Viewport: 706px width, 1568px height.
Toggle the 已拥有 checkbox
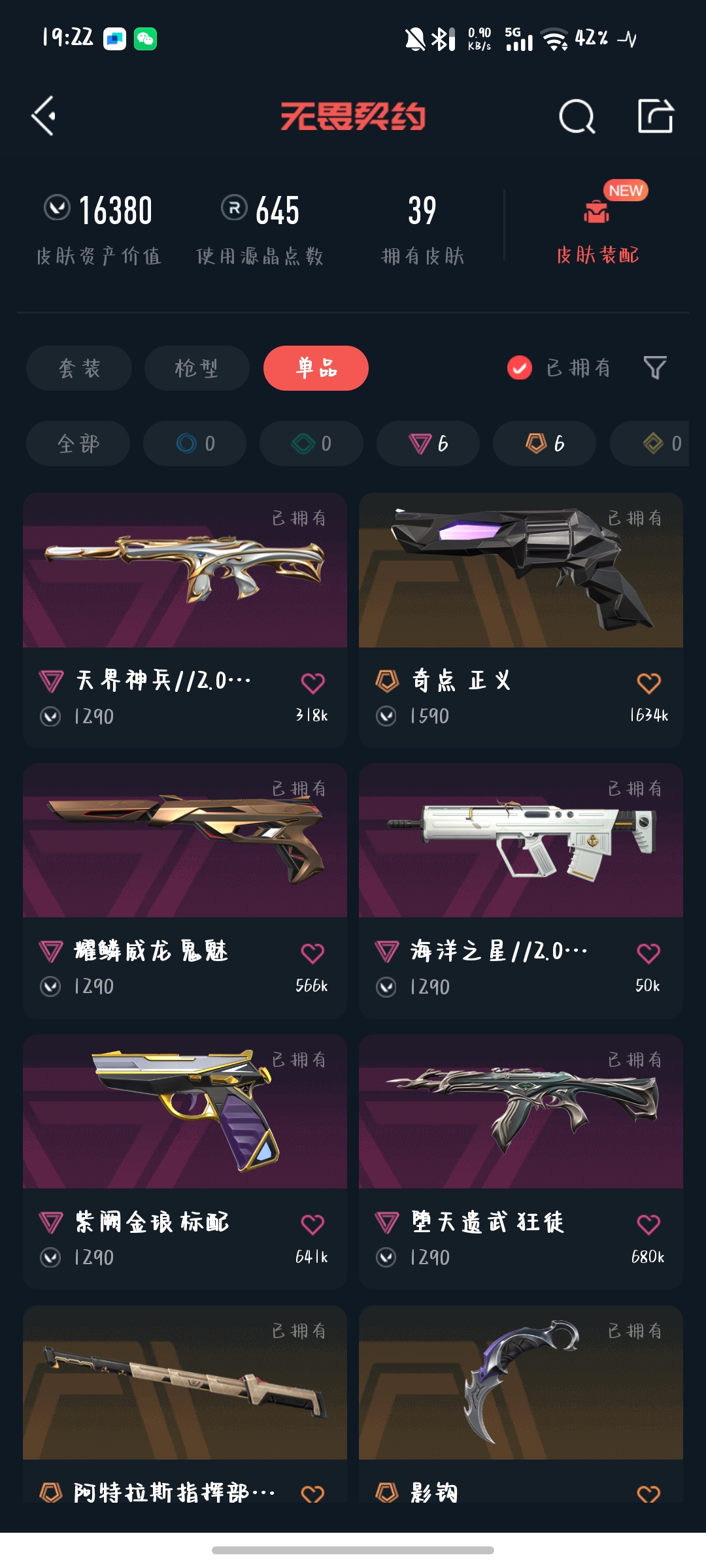(x=520, y=368)
